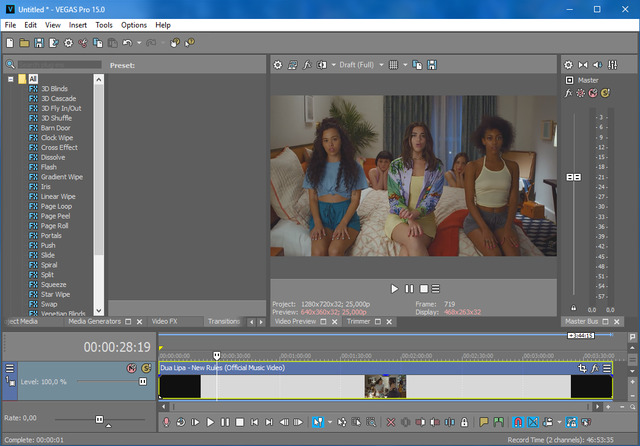
Task: Click the Save project icon in toolbar
Action: coord(39,43)
